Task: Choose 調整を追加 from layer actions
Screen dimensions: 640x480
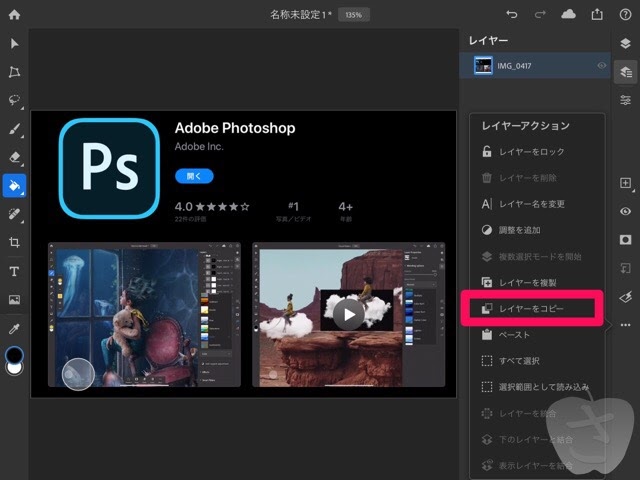Action: point(537,230)
